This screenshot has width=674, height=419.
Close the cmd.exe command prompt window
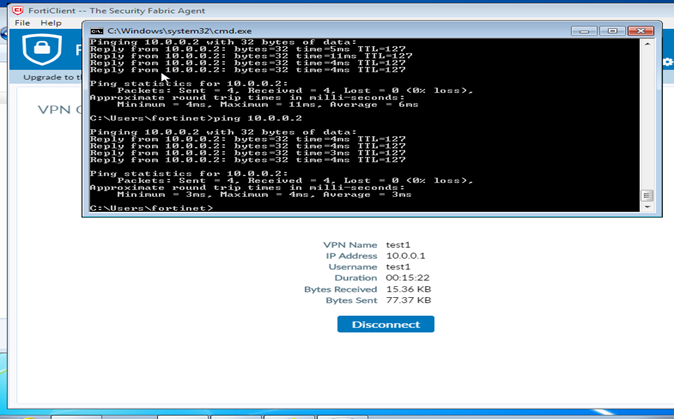tap(640, 31)
